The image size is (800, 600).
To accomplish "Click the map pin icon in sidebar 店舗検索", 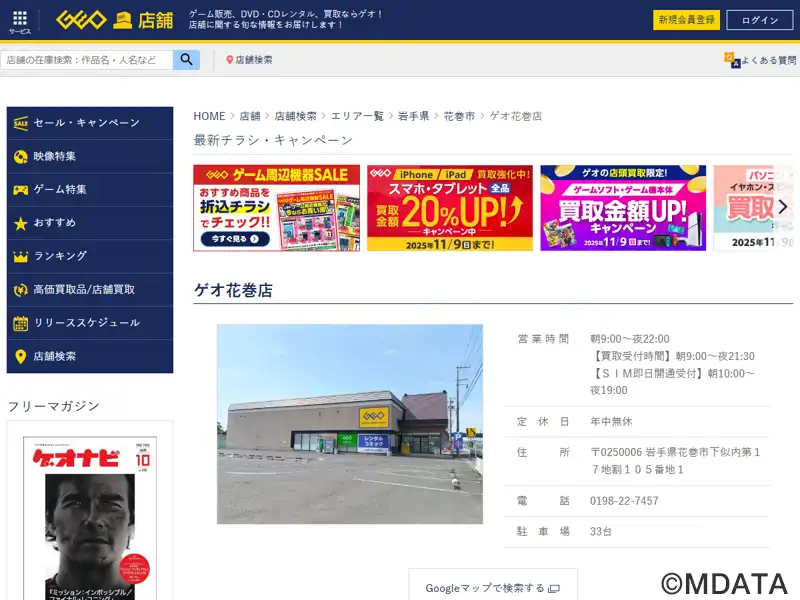I will coord(20,357).
